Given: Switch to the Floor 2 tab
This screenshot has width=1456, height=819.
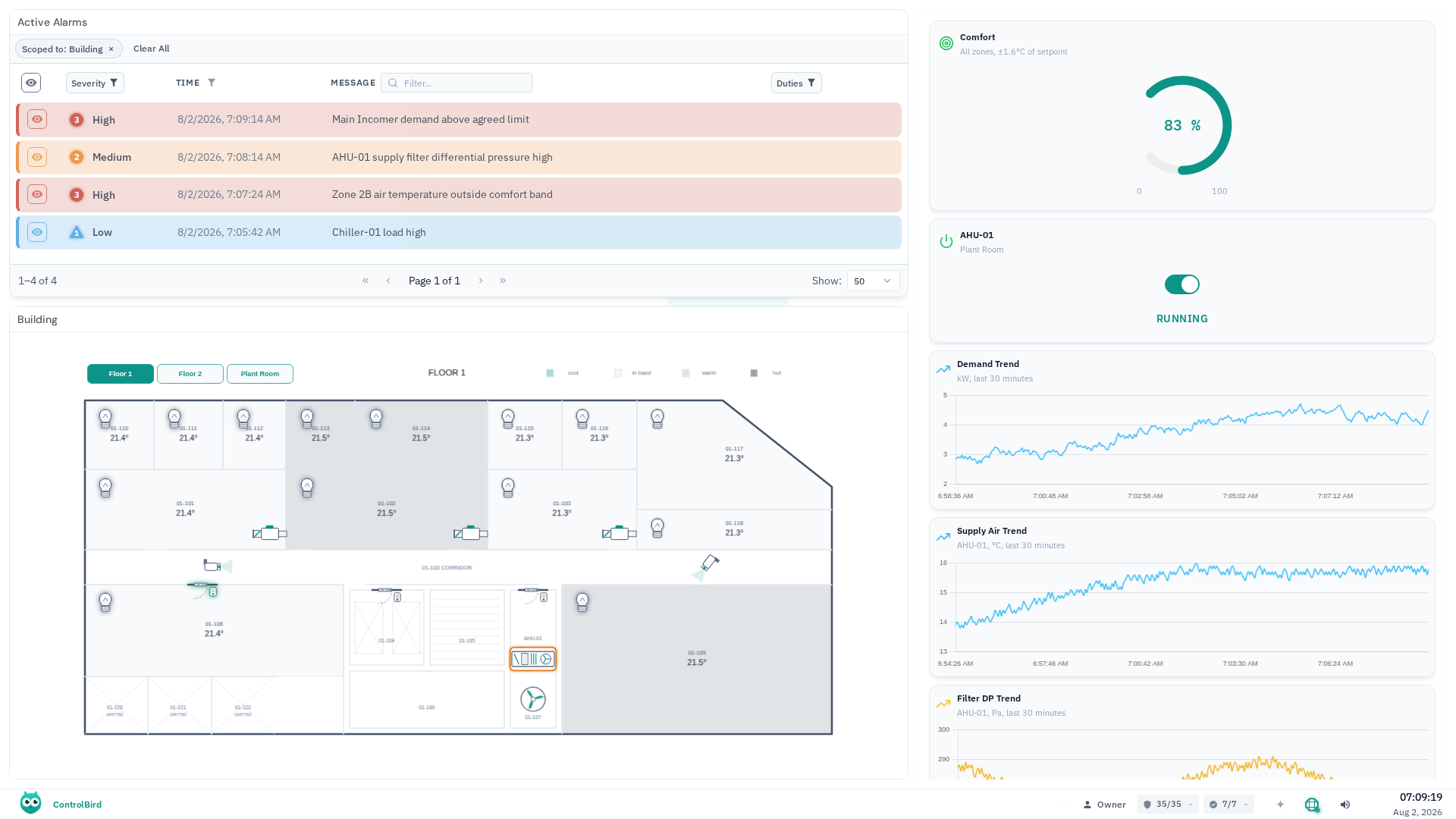Looking at the screenshot, I should (x=190, y=374).
